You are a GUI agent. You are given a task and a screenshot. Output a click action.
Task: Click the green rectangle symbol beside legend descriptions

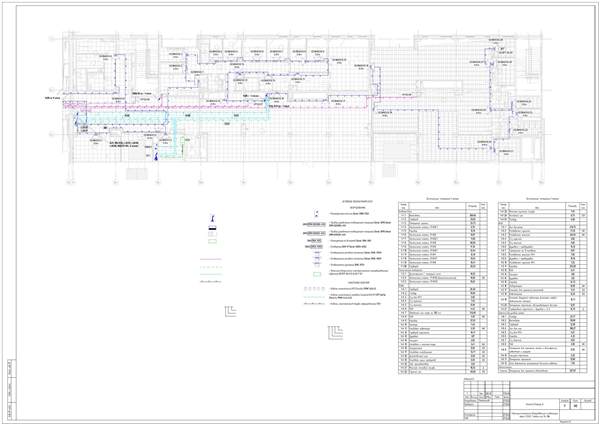point(317,274)
